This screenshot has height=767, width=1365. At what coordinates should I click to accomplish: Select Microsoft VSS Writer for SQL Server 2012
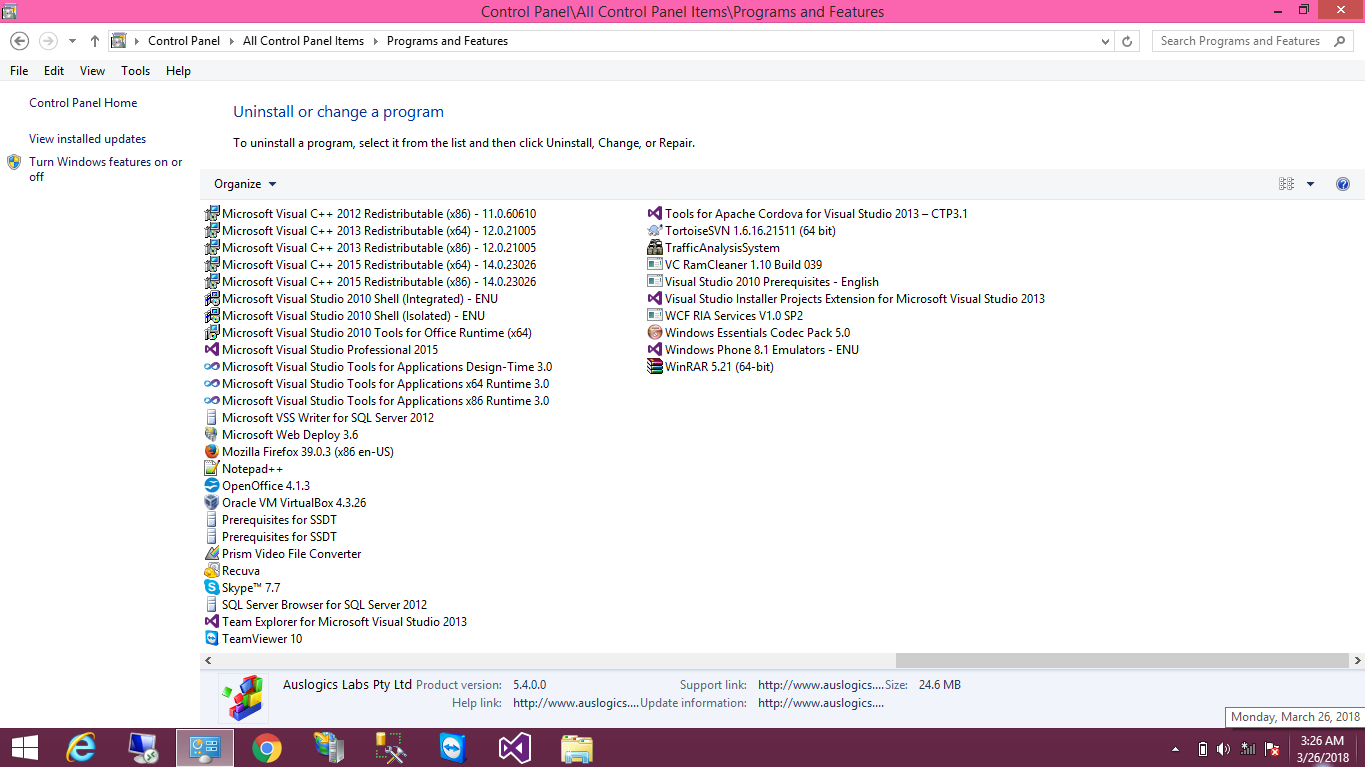coord(319,418)
